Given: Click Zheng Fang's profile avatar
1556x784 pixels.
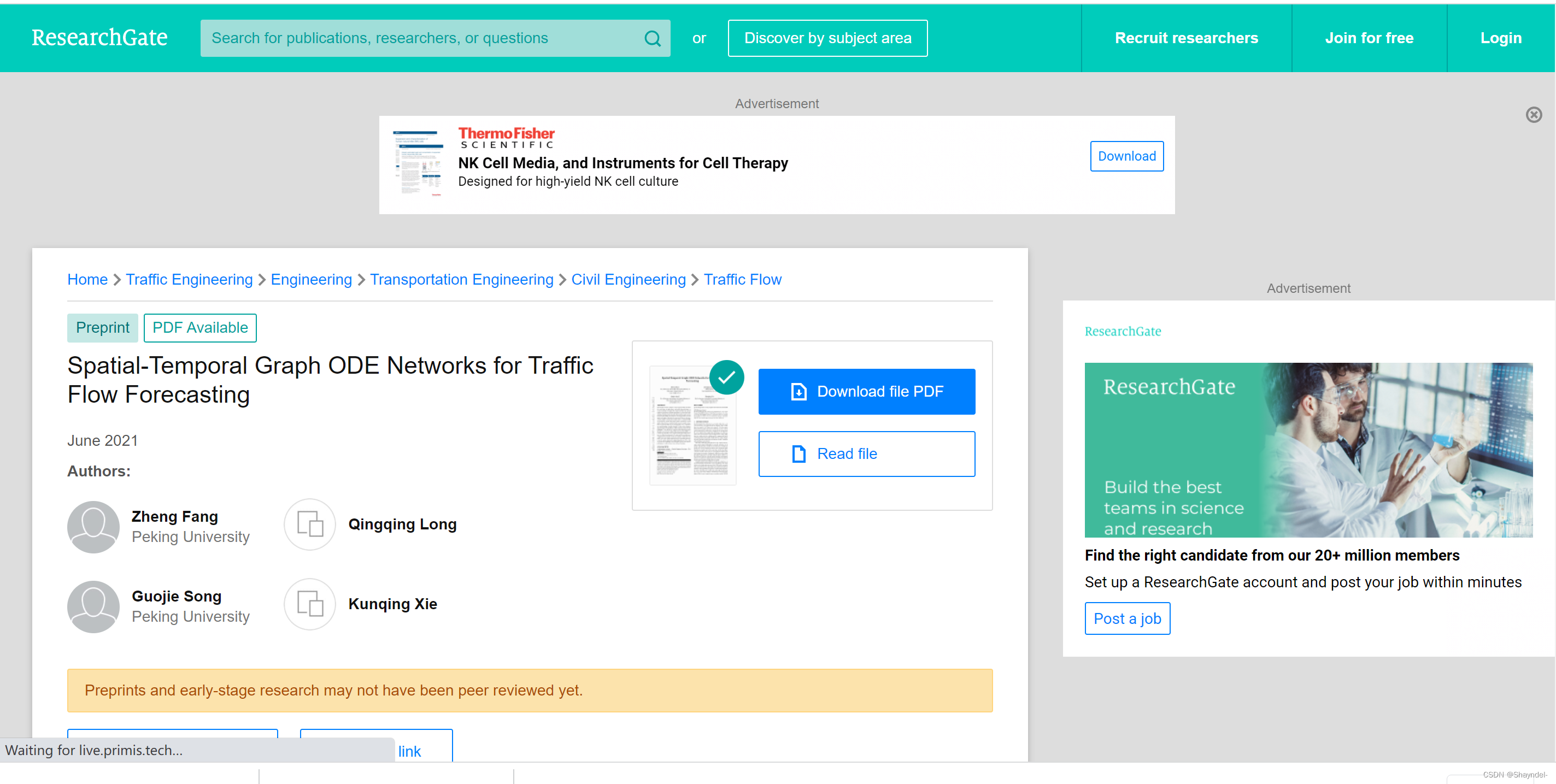Looking at the screenshot, I should click(x=93, y=526).
